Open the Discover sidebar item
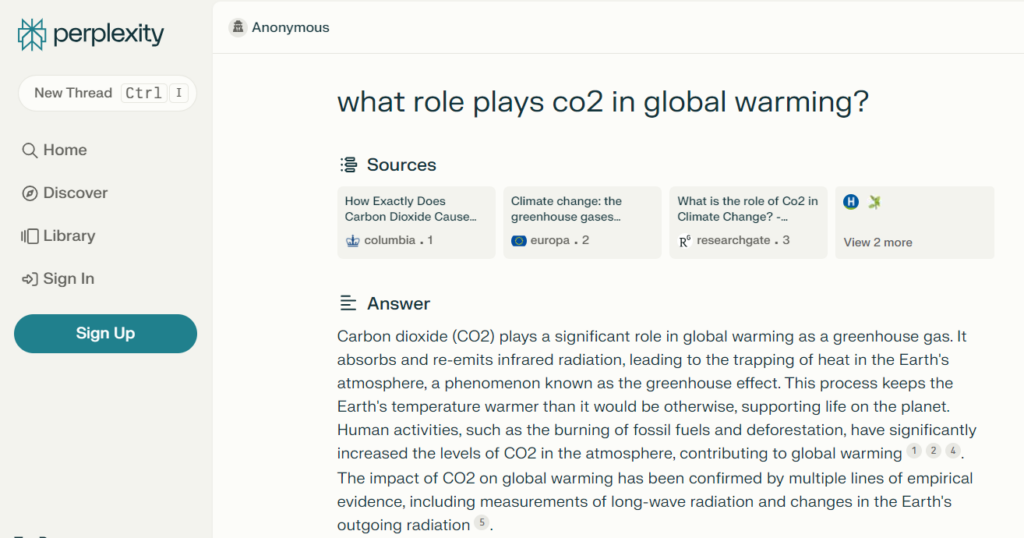1024x538 pixels. point(65,193)
